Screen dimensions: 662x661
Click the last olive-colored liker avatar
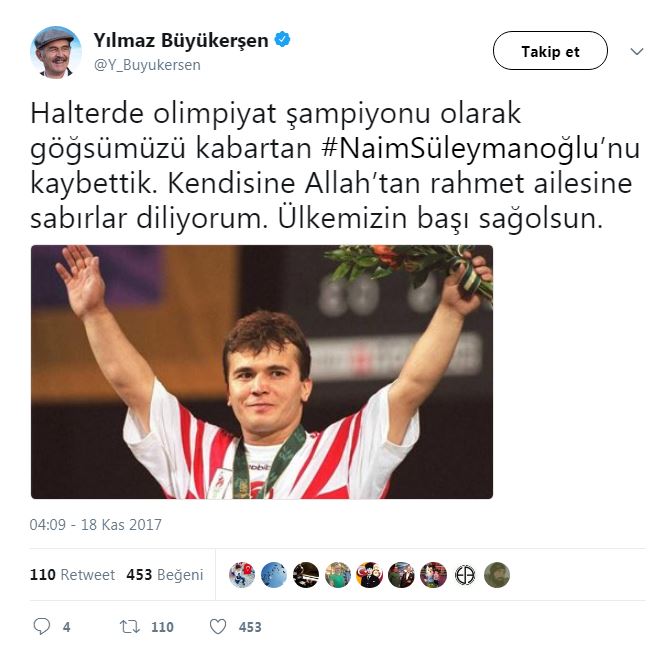click(x=497, y=575)
